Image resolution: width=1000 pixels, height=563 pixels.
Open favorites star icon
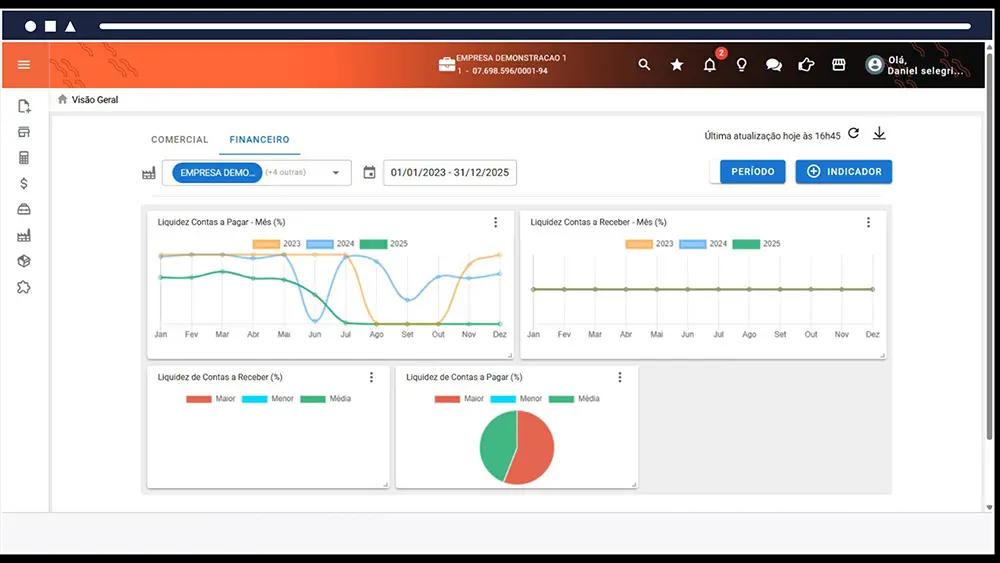click(x=677, y=64)
